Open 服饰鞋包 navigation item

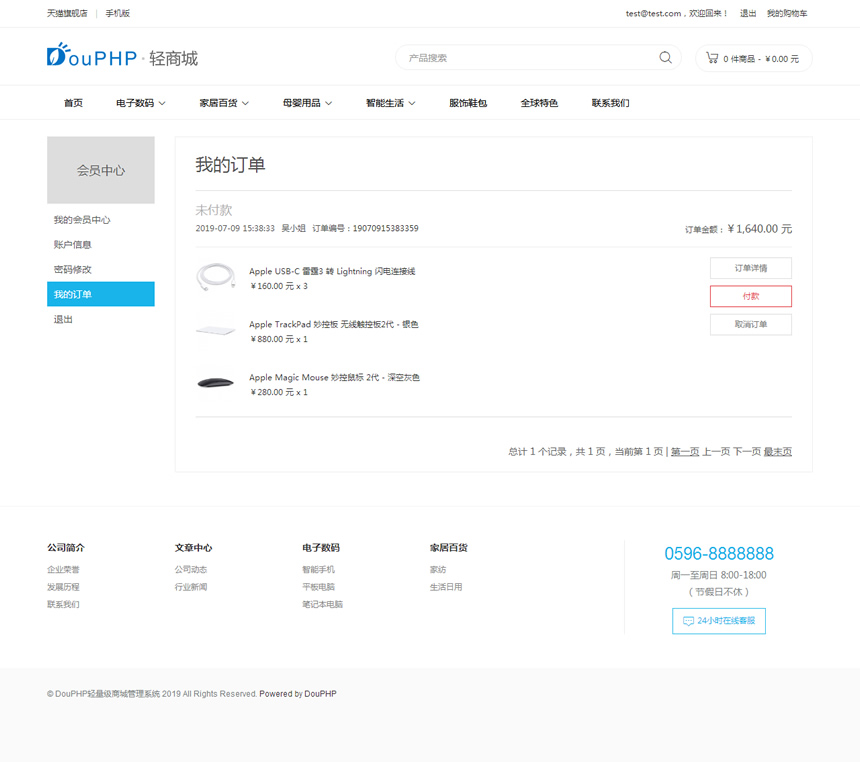click(x=468, y=103)
